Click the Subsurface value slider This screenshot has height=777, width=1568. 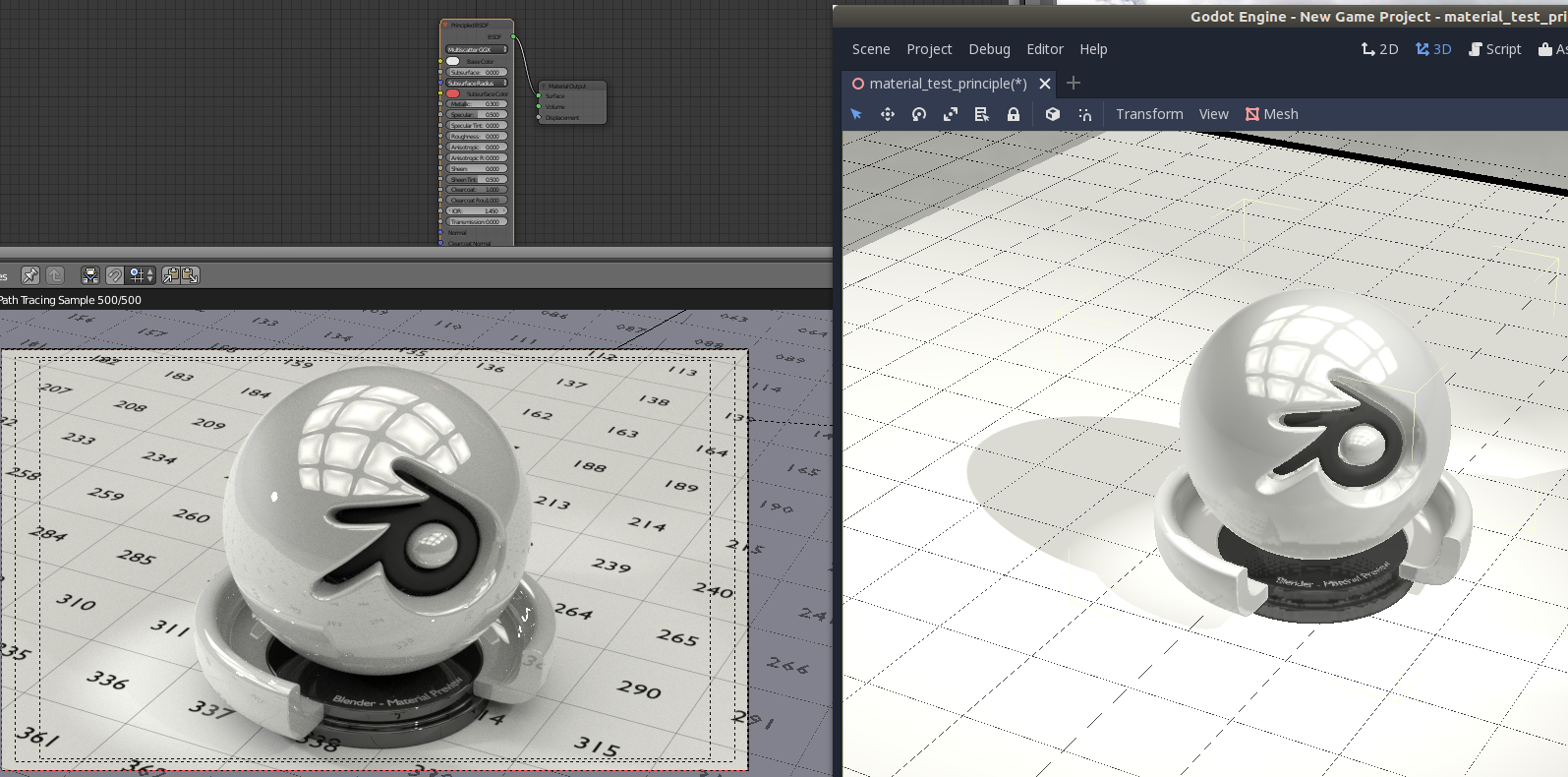pyautogui.click(x=477, y=72)
